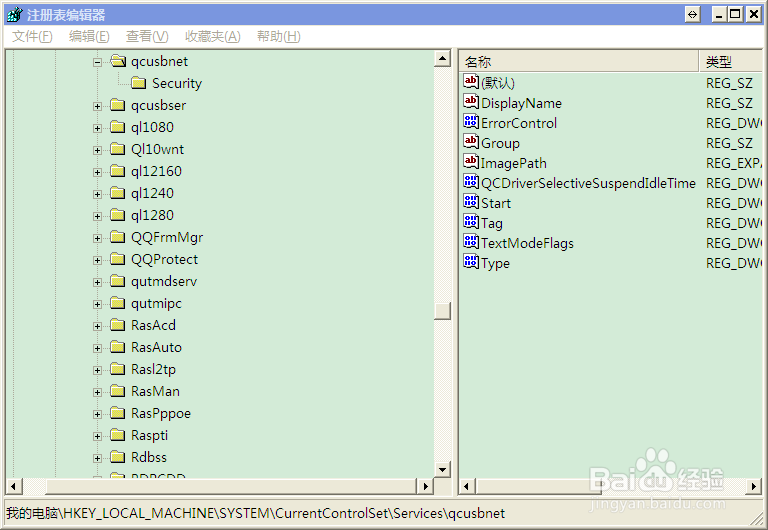Viewport: 768px width, 530px height.
Task: Click the tree horizontal scrollbar thumb
Action: pyautogui.click(x=230, y=486)
